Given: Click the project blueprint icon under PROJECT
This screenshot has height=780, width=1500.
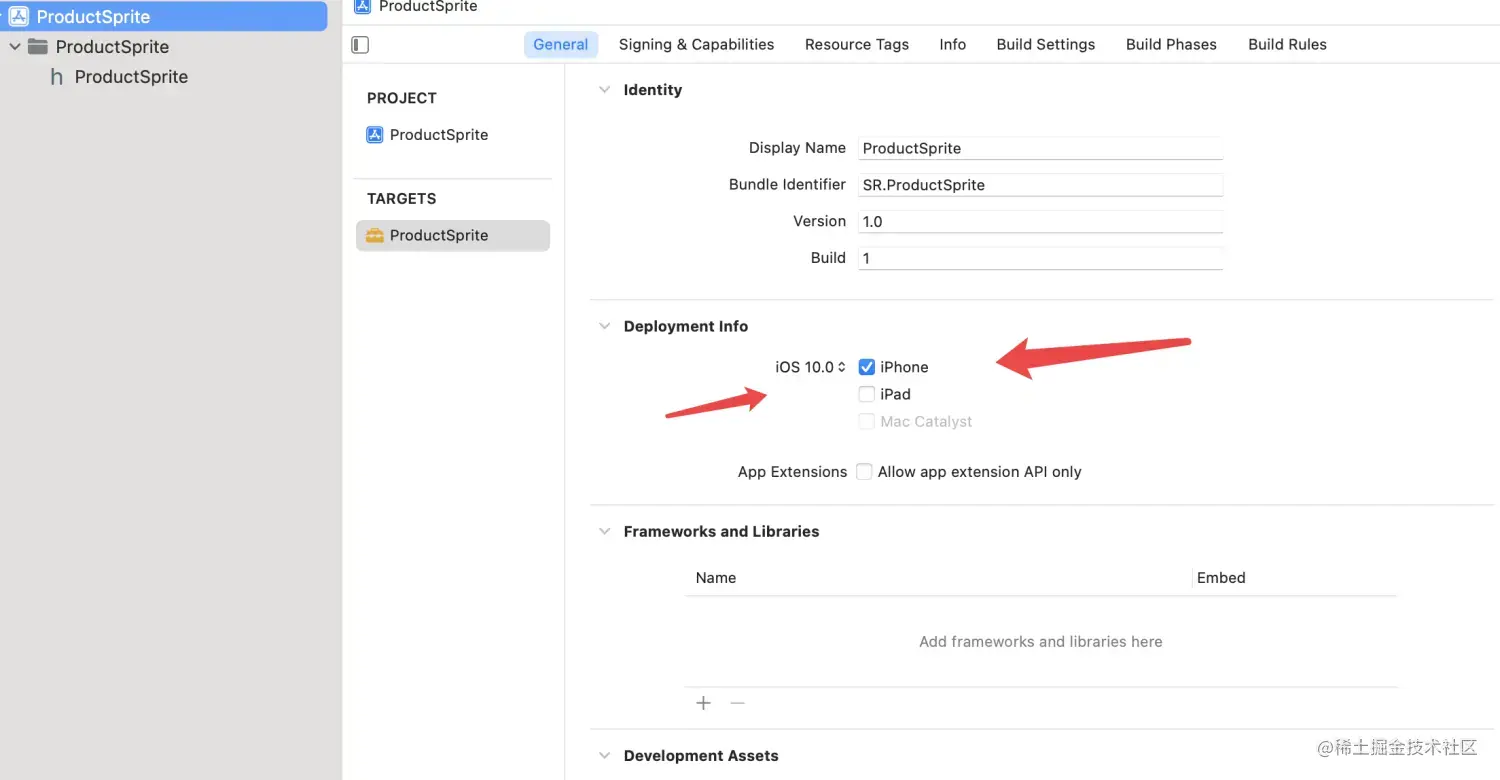Looking at the screenshot, I should (375, 135).
